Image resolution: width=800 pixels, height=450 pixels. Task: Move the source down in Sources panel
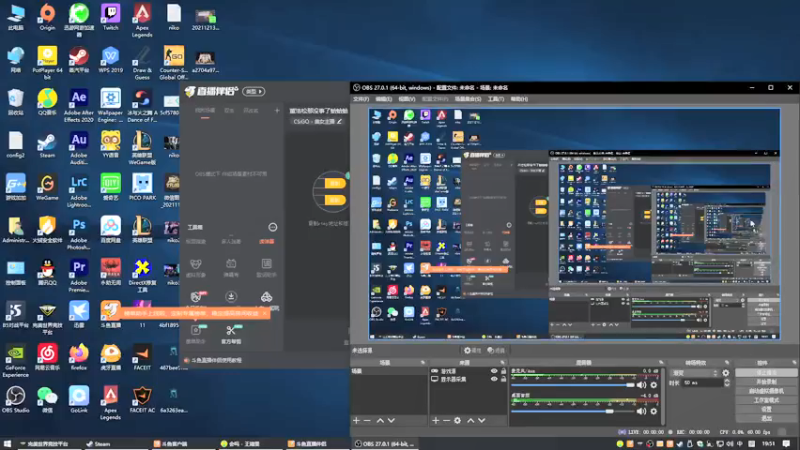click(x=482, y=420)
